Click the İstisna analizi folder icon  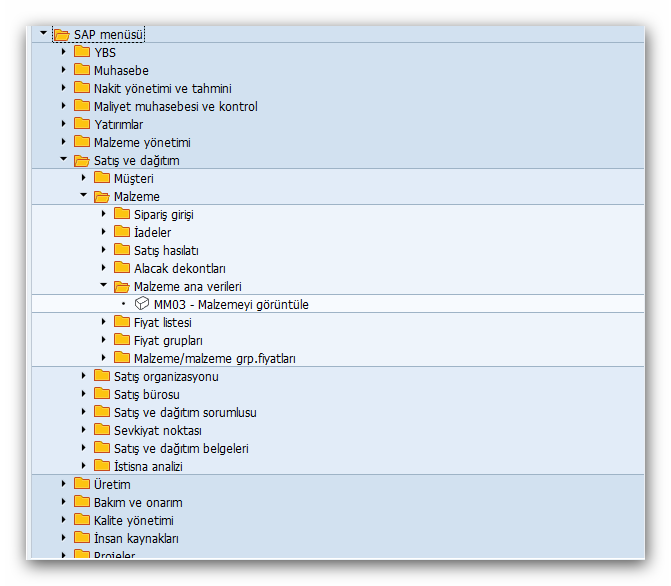click(102, 465)
